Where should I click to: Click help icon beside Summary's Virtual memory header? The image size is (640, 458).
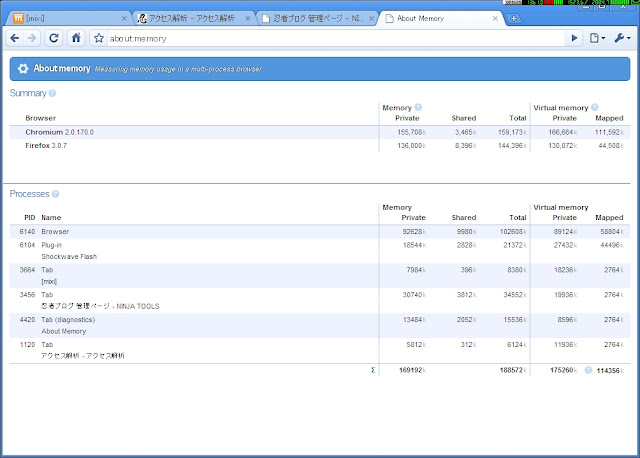[x=594, y=107]
